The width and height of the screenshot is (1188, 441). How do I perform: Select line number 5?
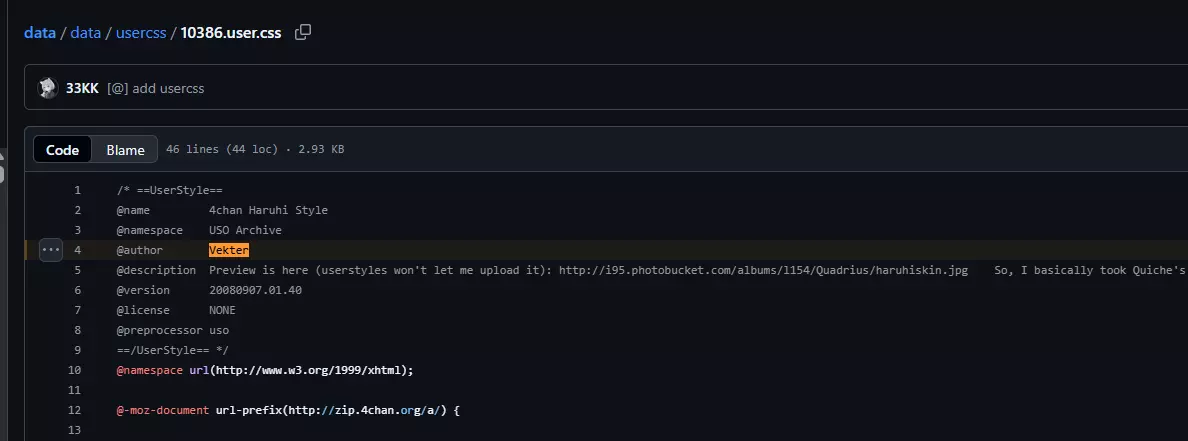77,270
